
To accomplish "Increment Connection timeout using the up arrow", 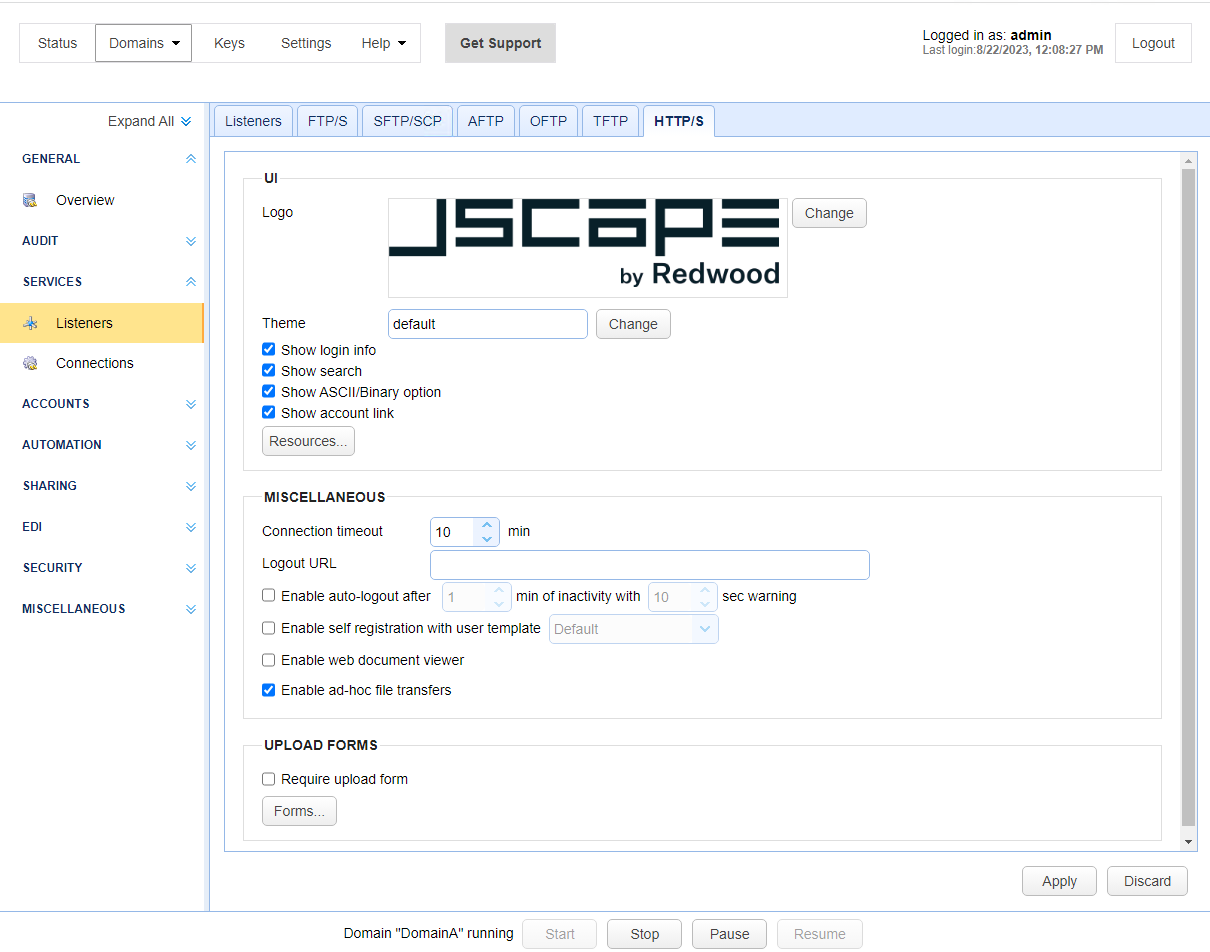I will click(487, 525).
